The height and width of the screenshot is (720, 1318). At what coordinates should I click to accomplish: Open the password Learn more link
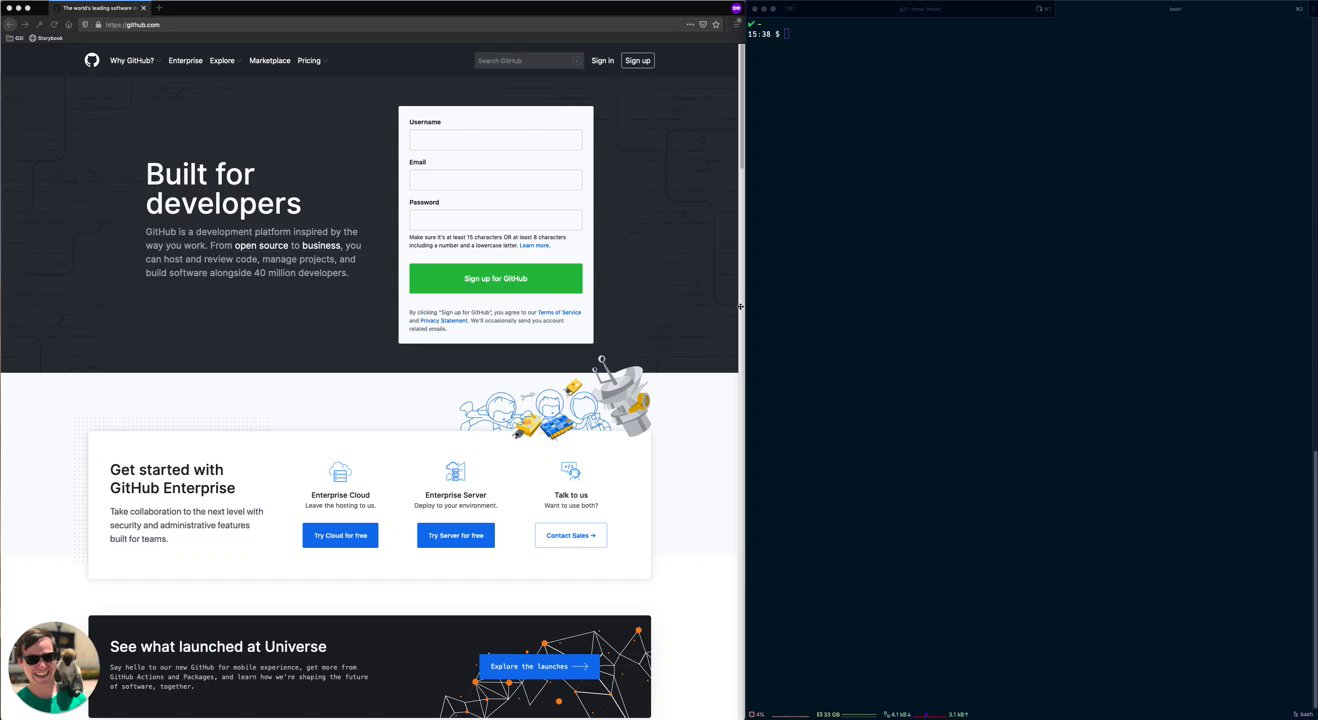point(534,245)
